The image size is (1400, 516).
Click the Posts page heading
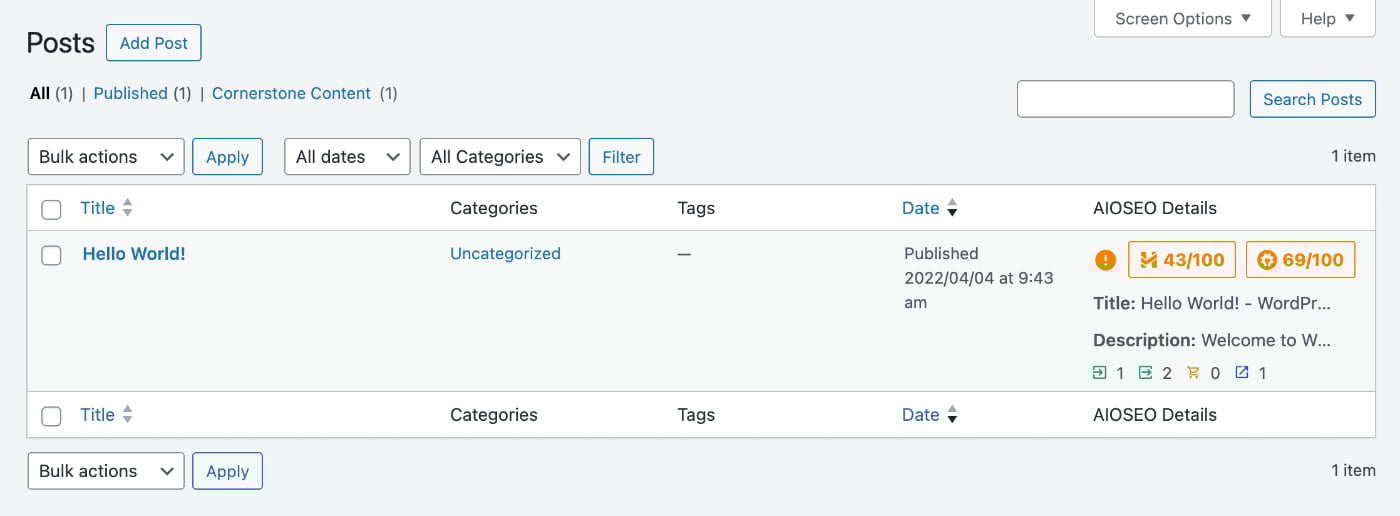[60, 43]
